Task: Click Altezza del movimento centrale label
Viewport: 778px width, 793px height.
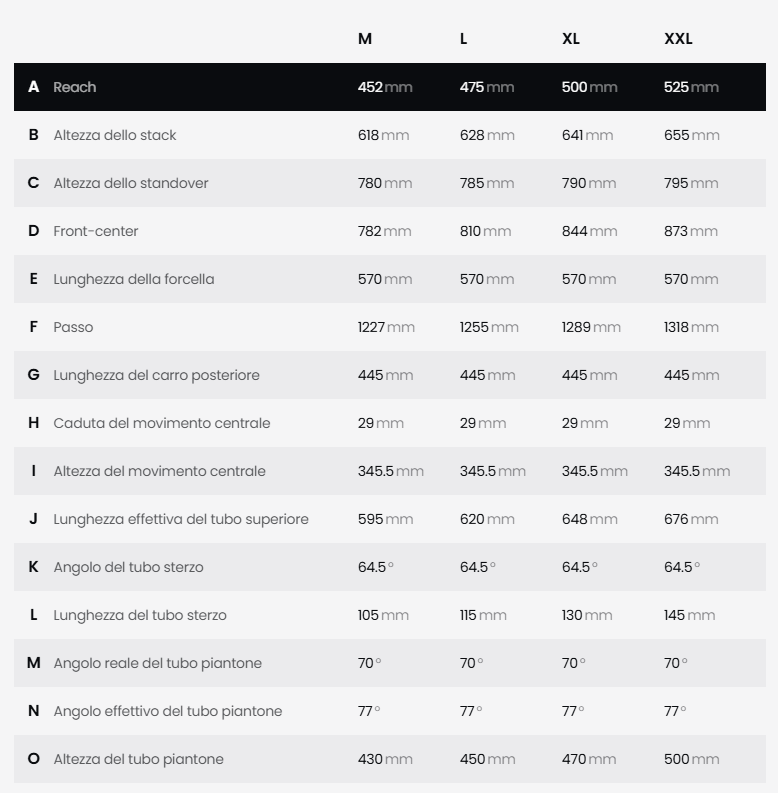Action: (x=159, y=471)
